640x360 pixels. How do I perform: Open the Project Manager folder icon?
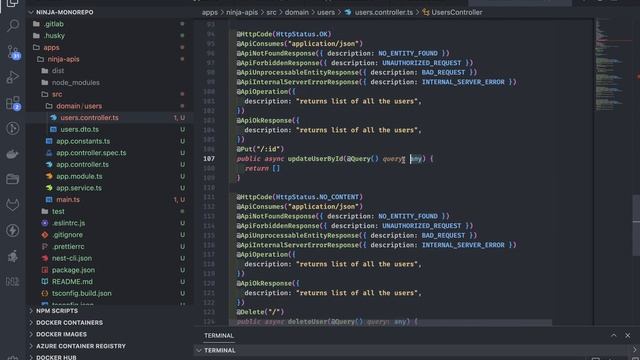coord(13,179)
